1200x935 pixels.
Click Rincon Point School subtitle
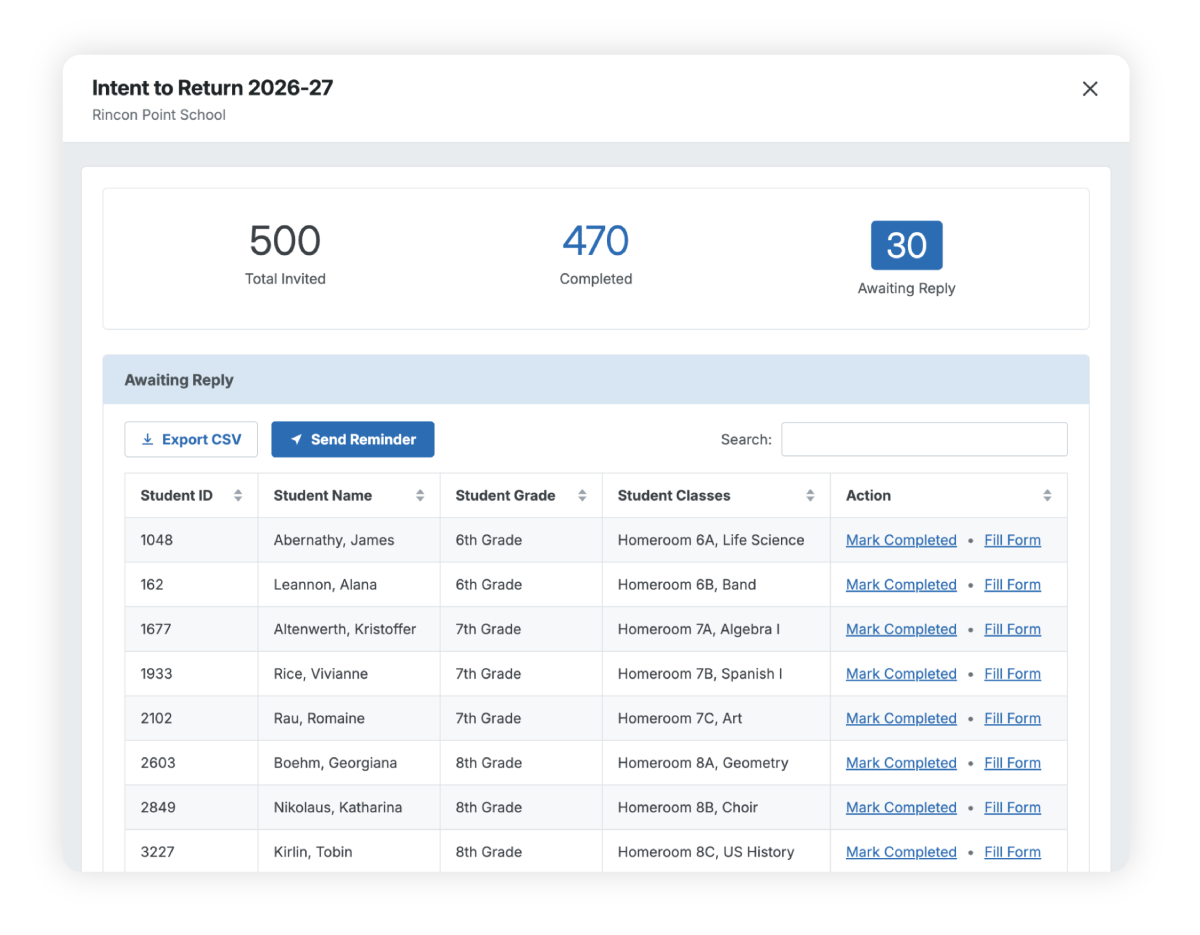(x=159, y=115)
